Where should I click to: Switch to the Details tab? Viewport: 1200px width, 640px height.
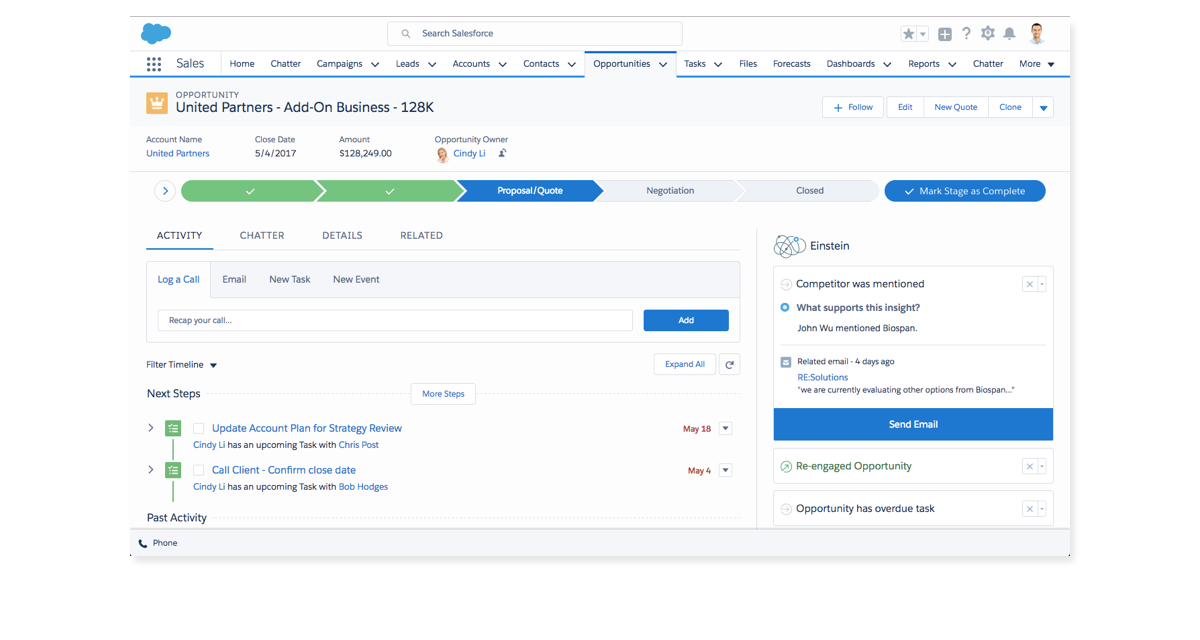click(342, 236)
